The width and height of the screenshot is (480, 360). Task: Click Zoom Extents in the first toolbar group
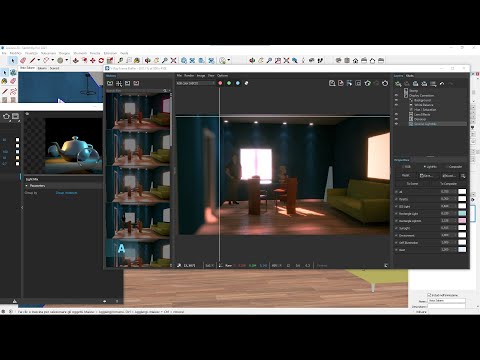173,60
